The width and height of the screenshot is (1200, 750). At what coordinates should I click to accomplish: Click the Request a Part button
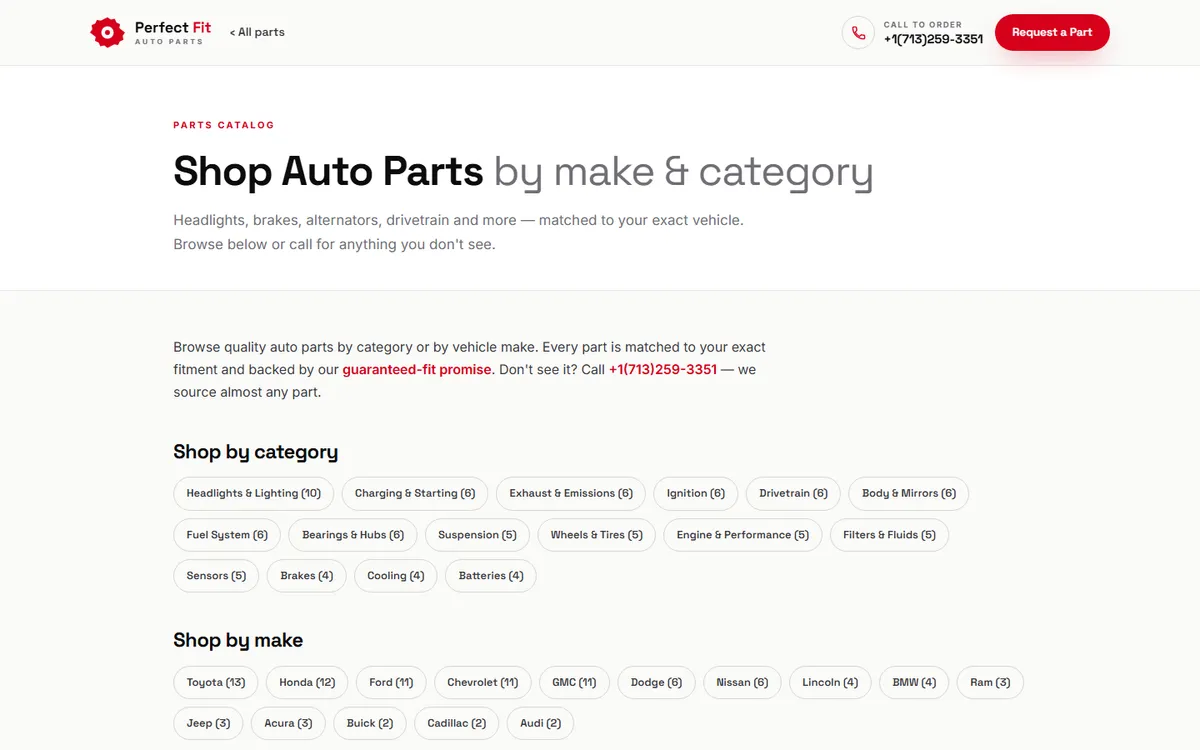coord(1052,32)
